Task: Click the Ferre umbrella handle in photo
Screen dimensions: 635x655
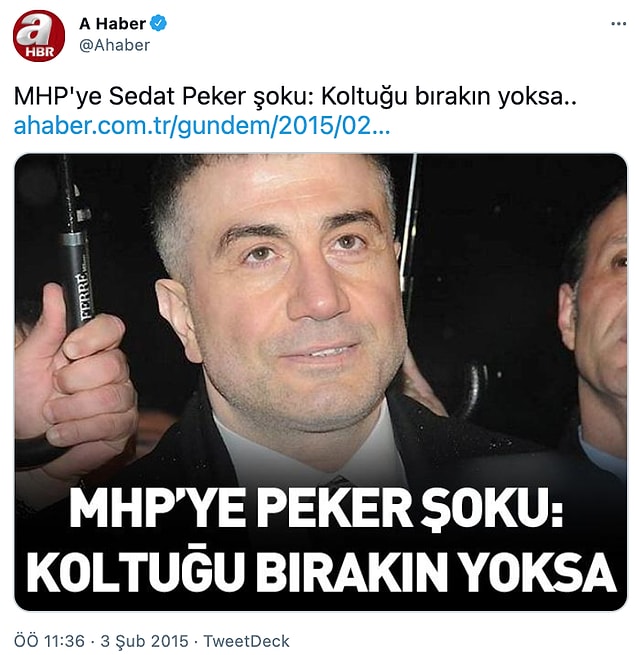Action: click(78, 259)
